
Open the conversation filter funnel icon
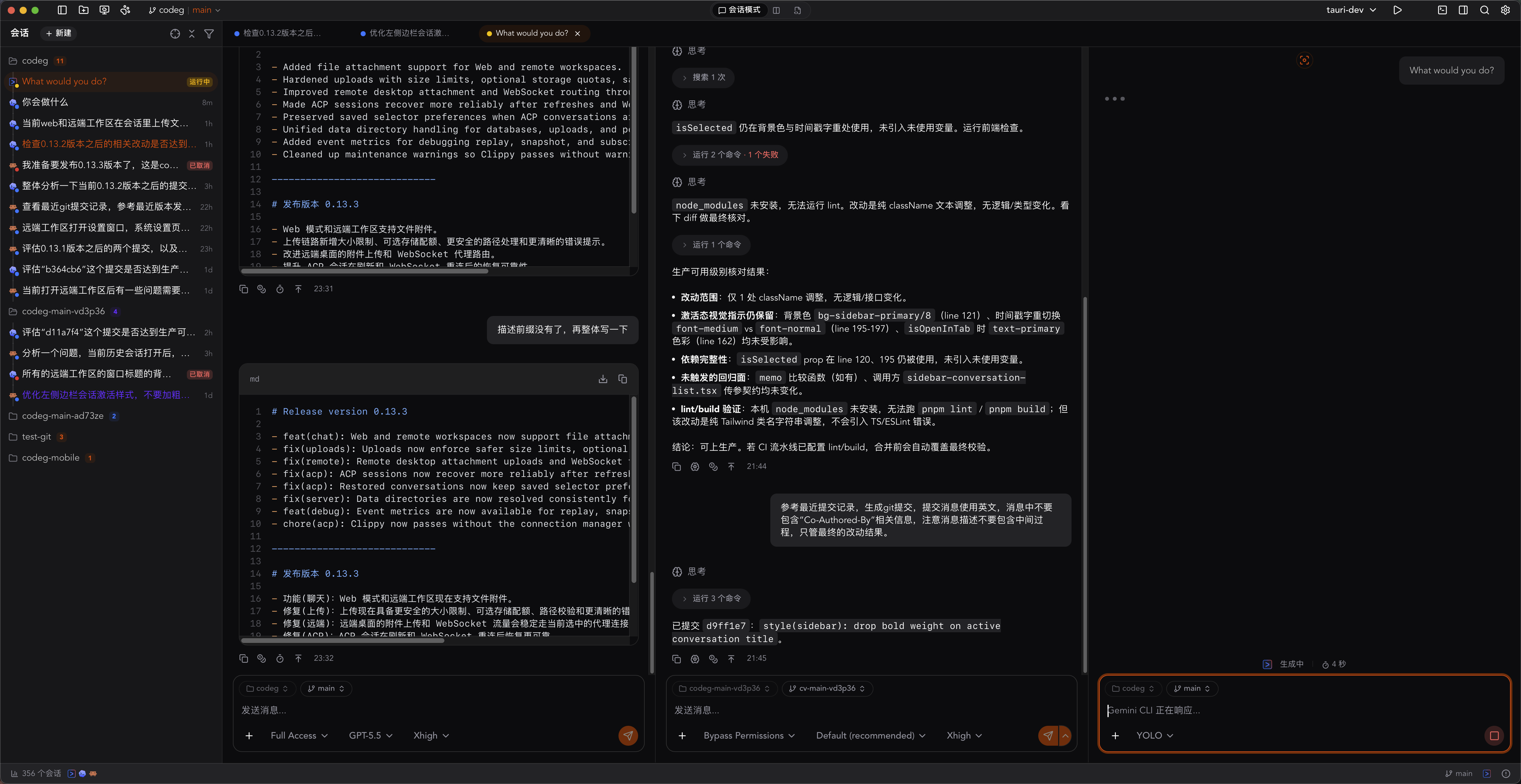point(209,34)
